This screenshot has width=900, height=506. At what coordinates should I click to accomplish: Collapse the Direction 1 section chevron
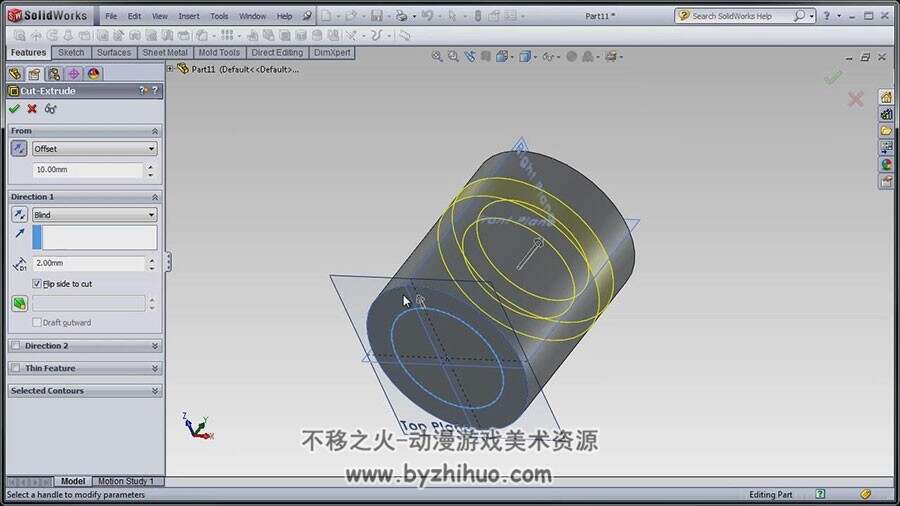(155, 197)
